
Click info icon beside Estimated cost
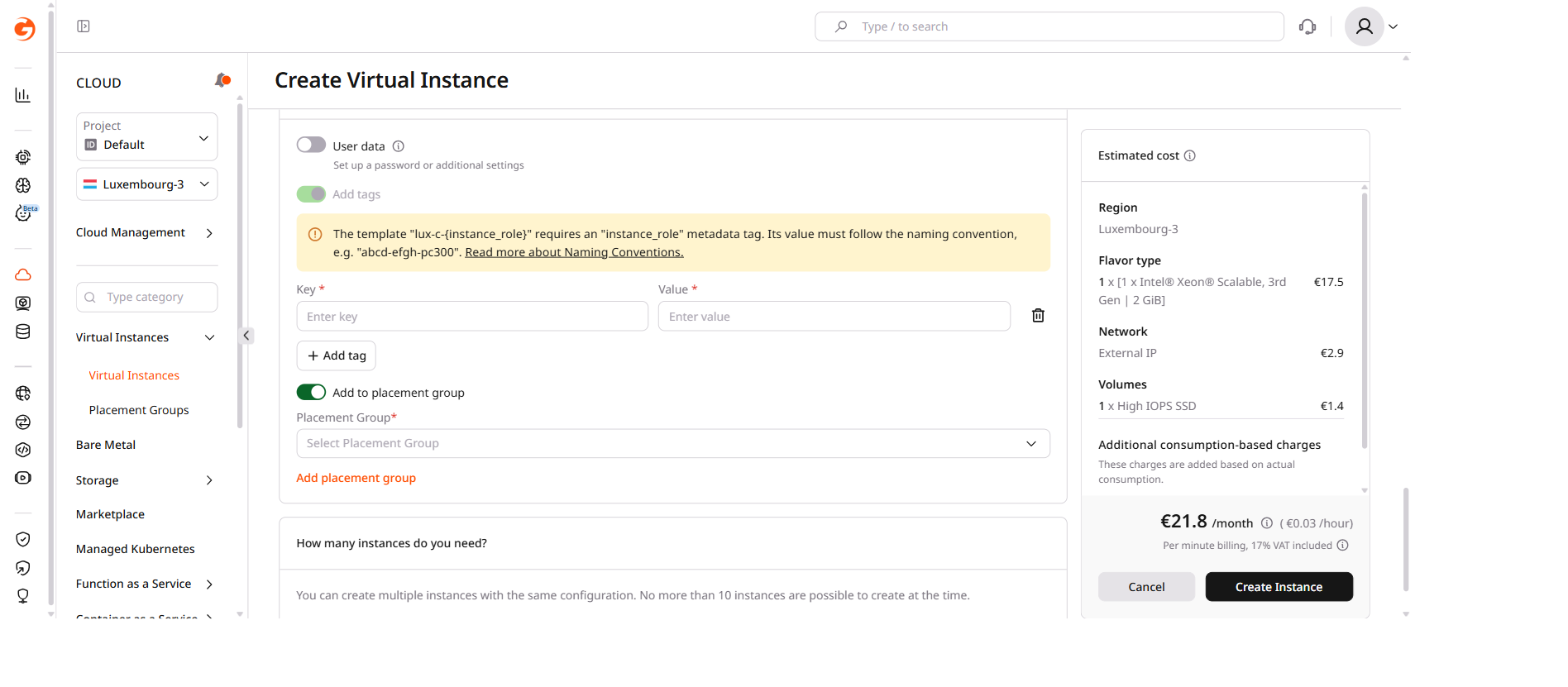[1190, 155]
